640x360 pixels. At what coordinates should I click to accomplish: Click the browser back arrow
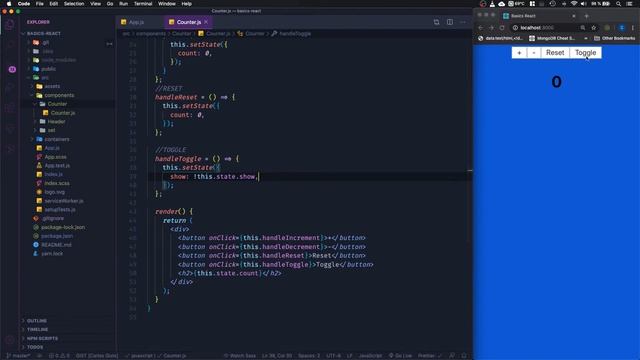point(480,28)
